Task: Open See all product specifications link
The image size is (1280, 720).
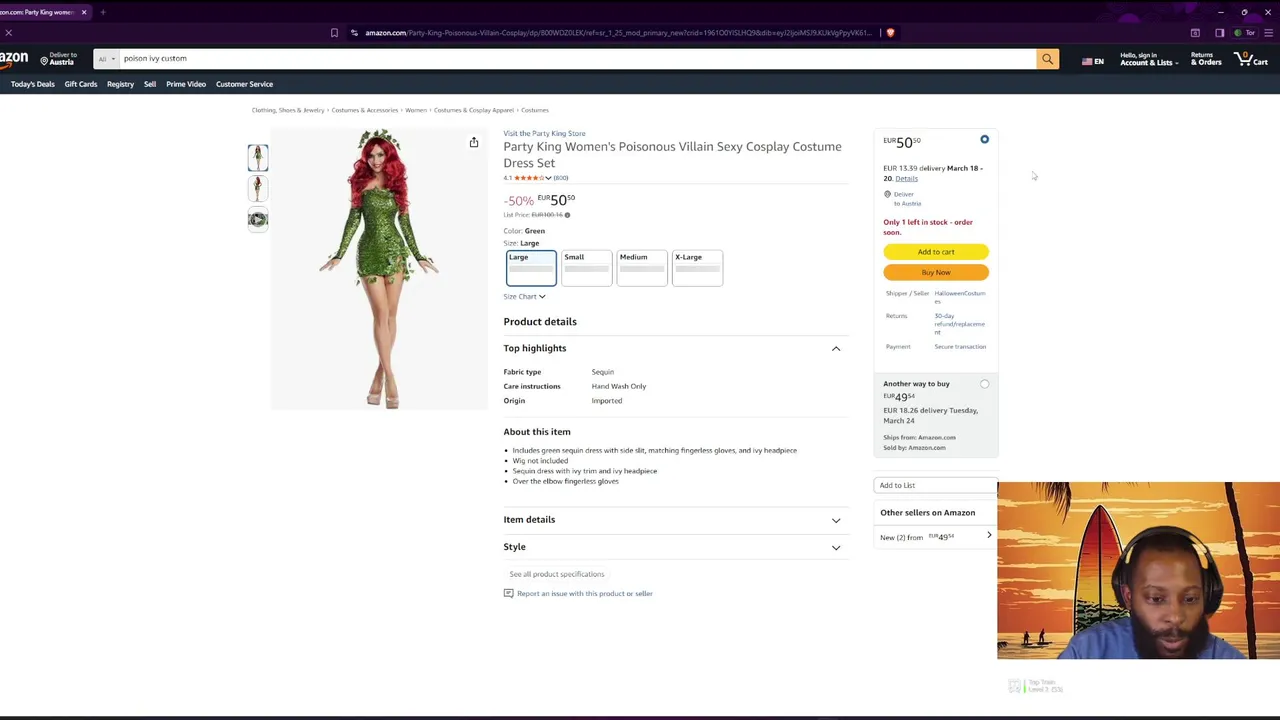Action: 556,574
